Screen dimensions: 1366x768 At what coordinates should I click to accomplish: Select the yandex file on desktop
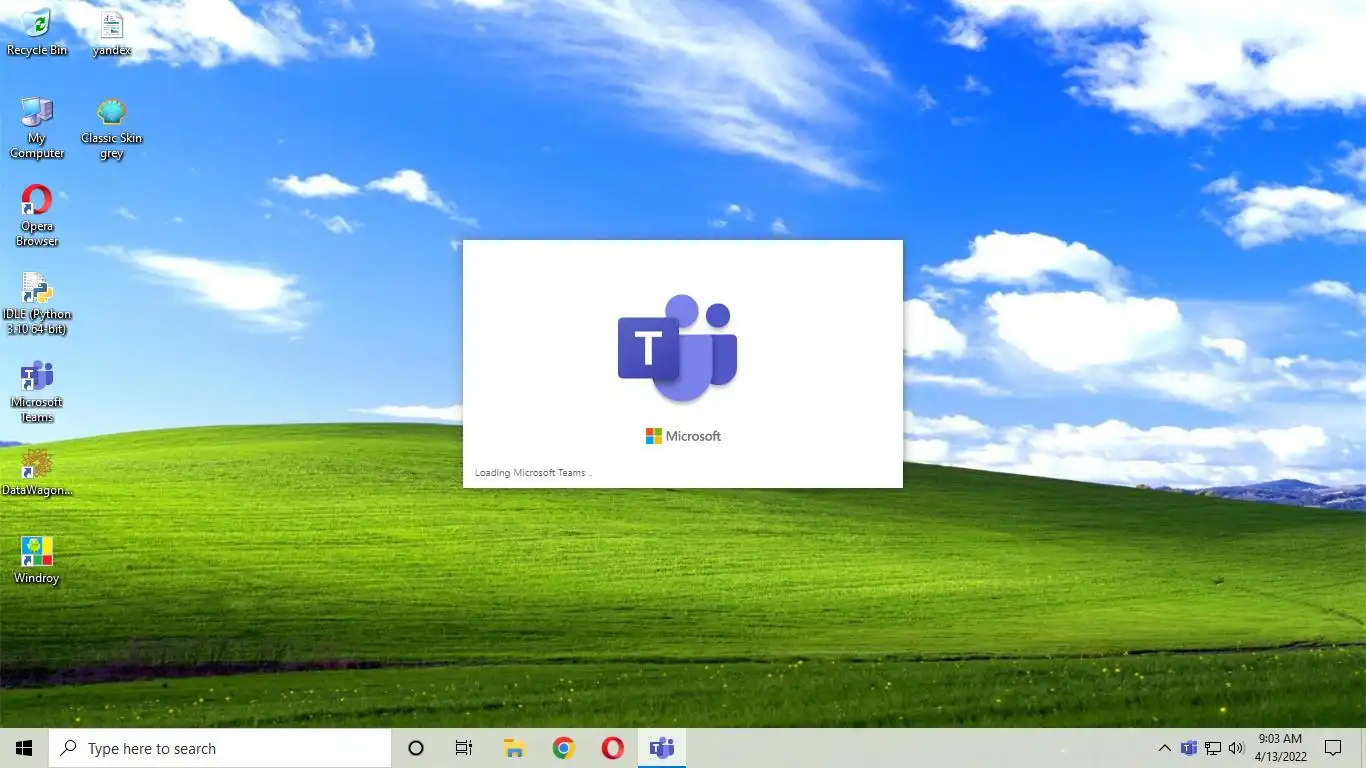tap(111, 32)
